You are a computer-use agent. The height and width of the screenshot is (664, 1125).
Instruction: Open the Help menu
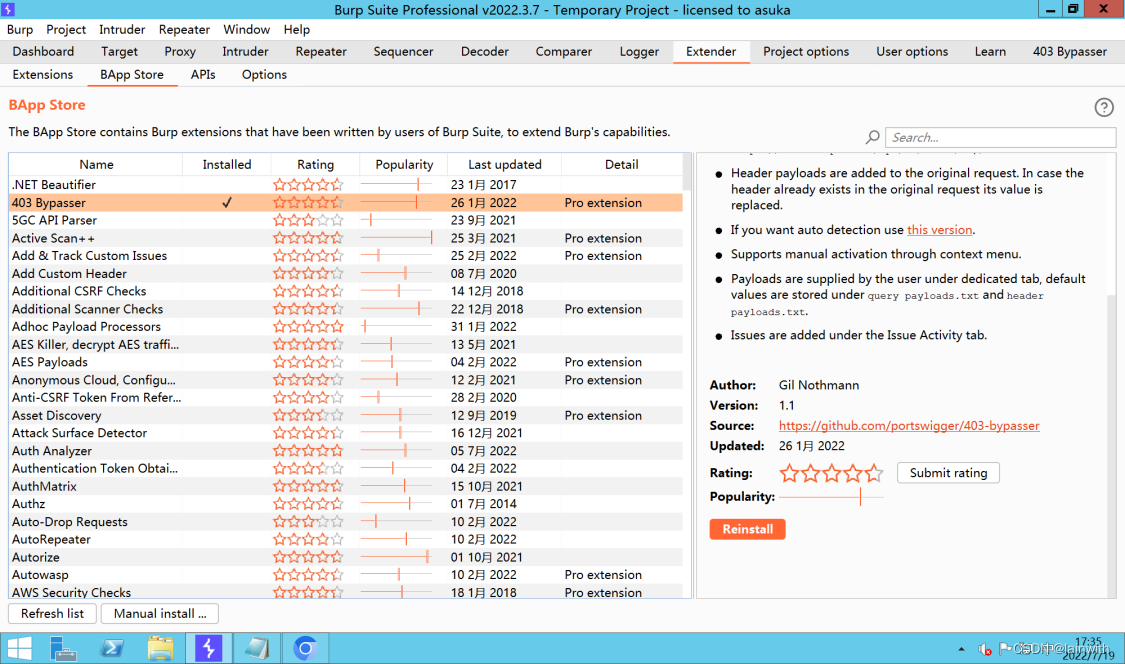pyautogui.click(x=296, y=29)
